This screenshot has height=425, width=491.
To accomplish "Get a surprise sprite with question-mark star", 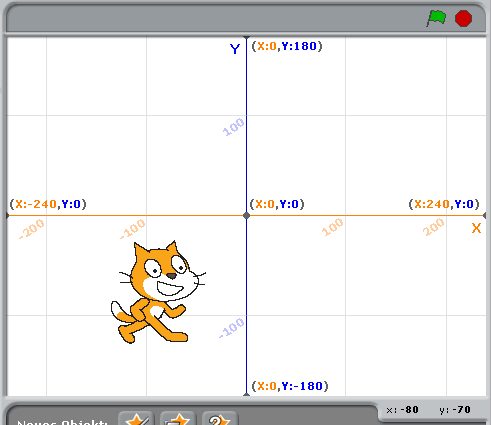I will click(x=219, y=419).
